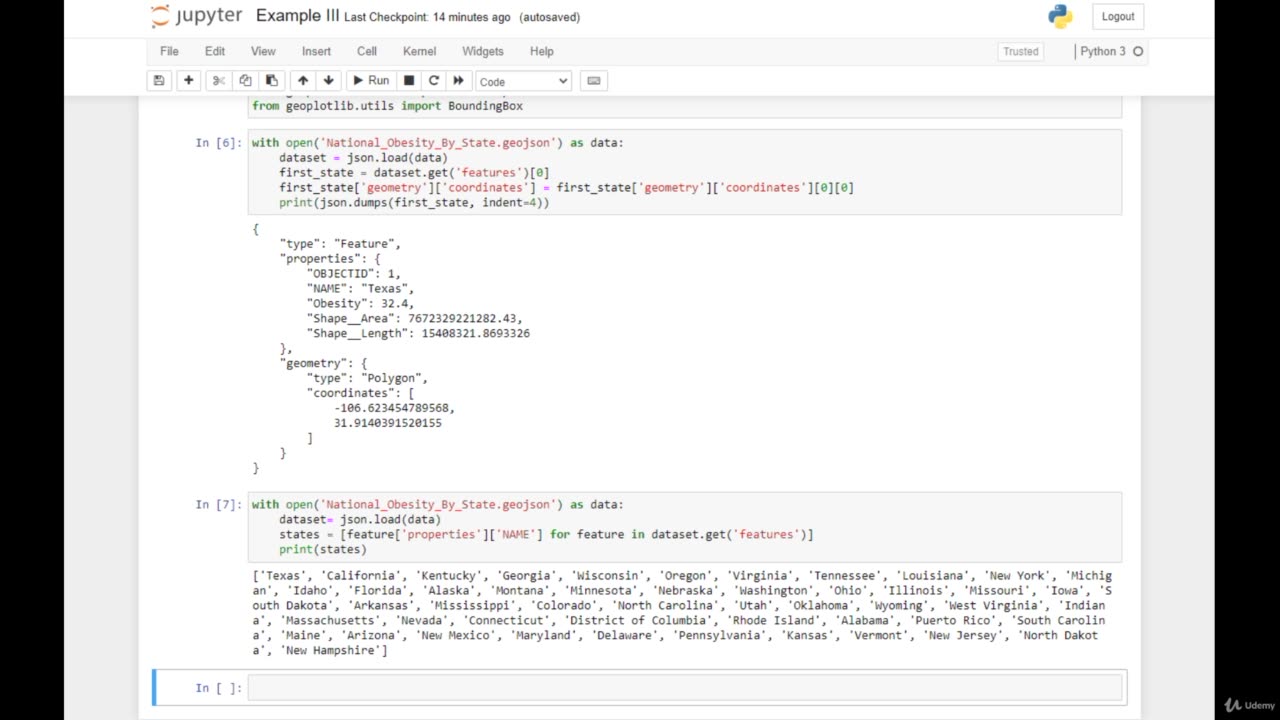Move selected cell down arrow
The width and height of the screenshot is (1280, 720).
click(328, 81)
